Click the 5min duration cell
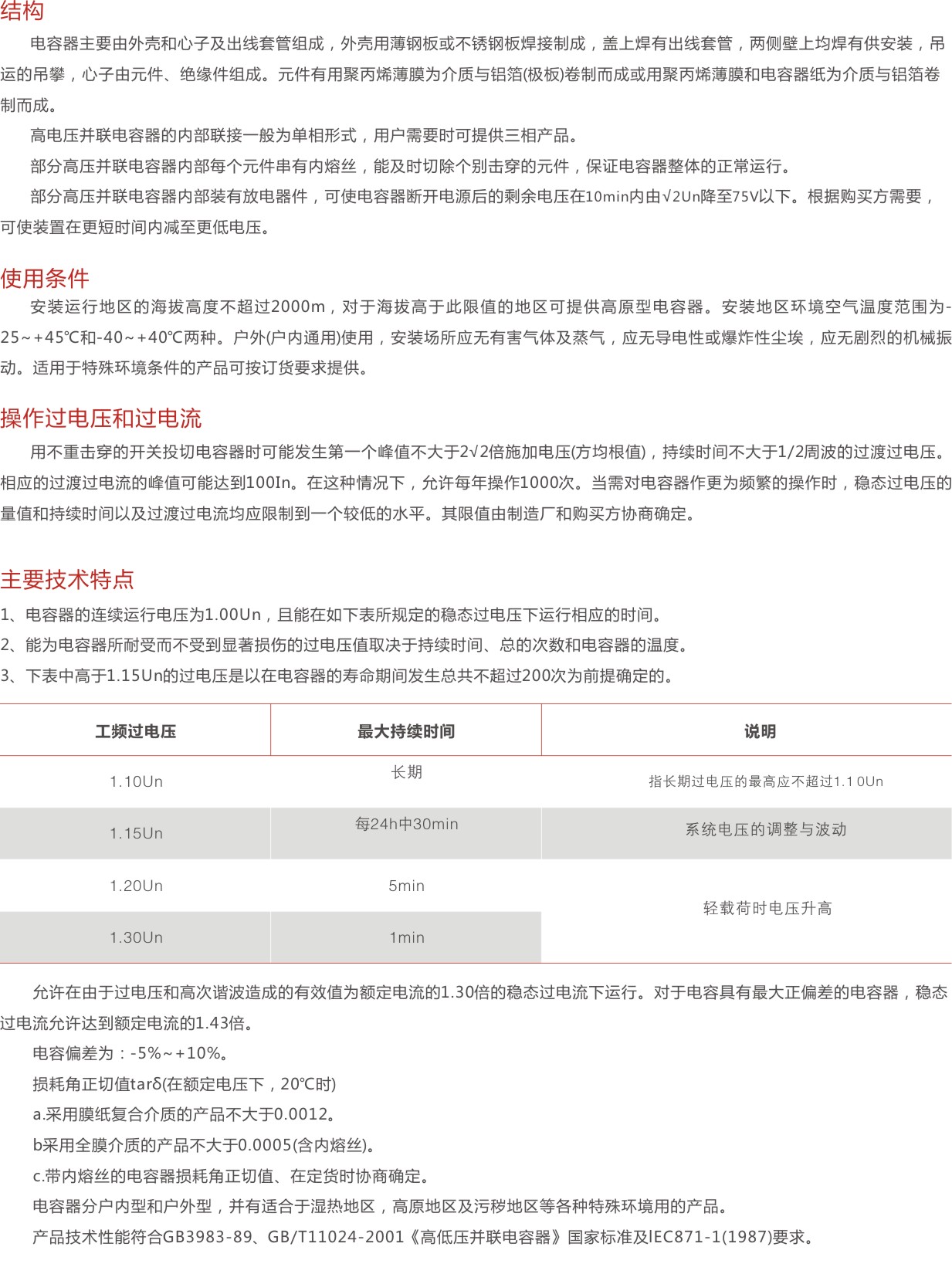Screen dimensions: 952x1274 406,886
